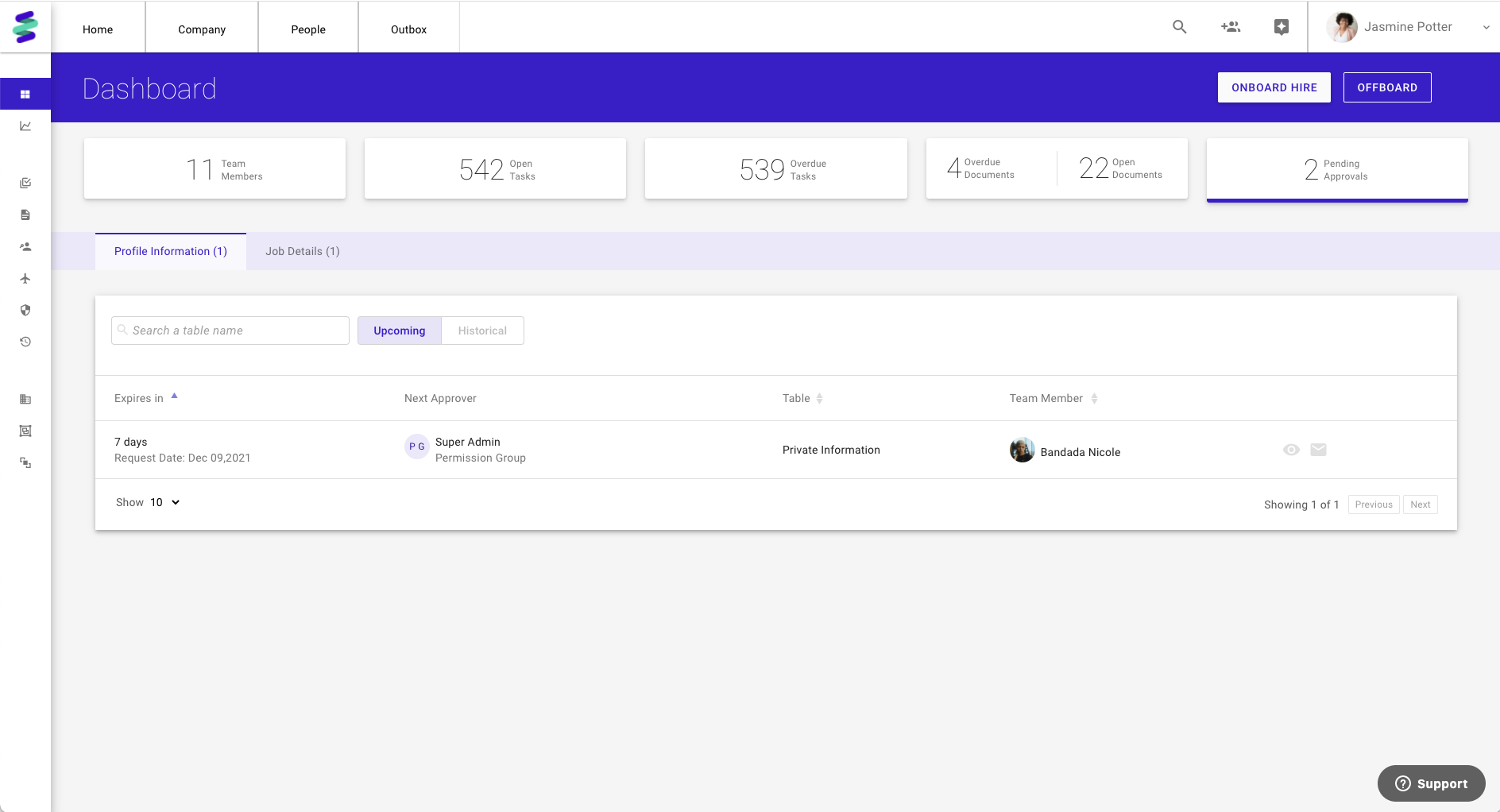Click the shield icon in left sidebar
The height and width of the screenshot is (812, 1500).
click(x=25, y=310)
